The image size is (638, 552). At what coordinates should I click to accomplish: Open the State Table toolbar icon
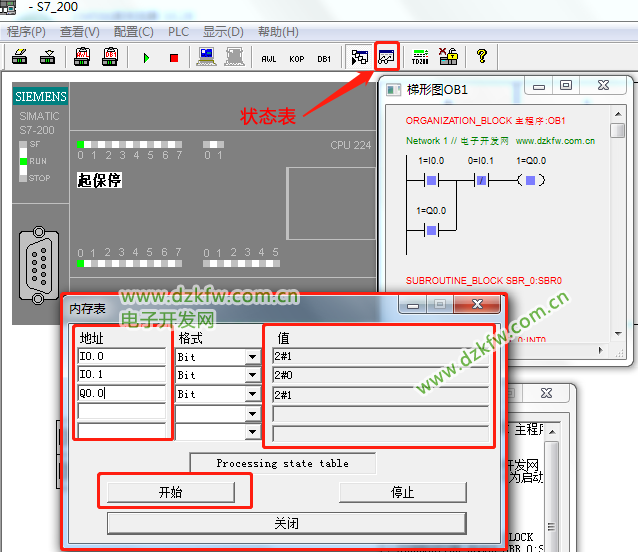(x=387, y=57)
